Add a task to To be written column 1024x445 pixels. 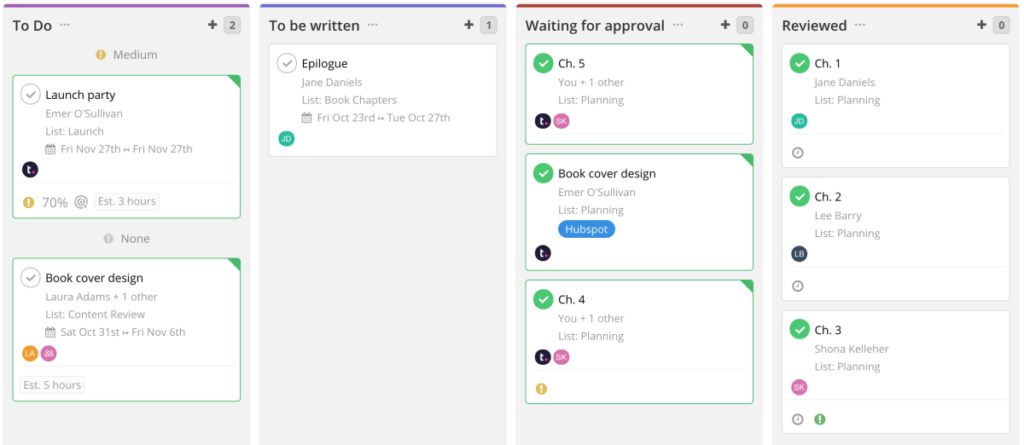point(469,25)
